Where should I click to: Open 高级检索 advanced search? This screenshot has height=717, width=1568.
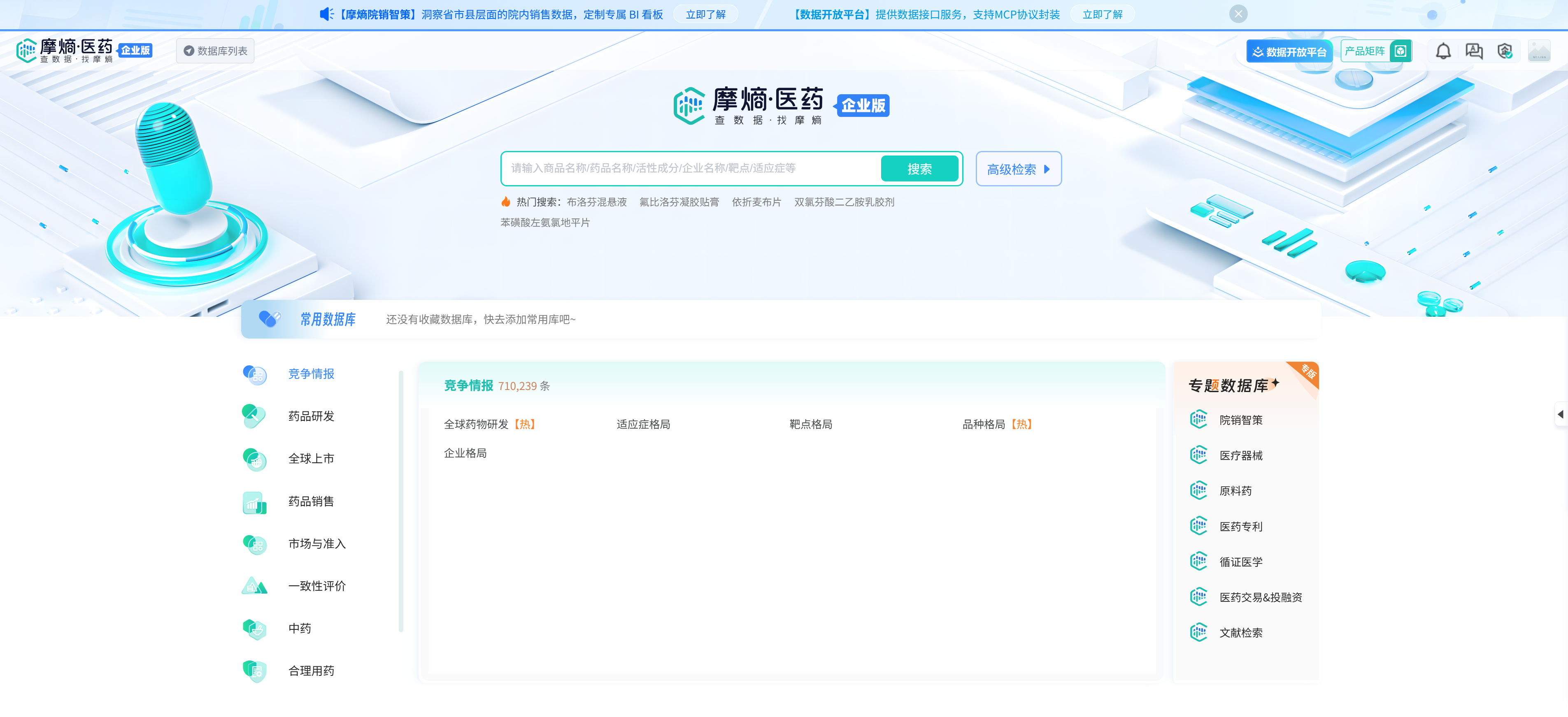(x=1018, y=169)
